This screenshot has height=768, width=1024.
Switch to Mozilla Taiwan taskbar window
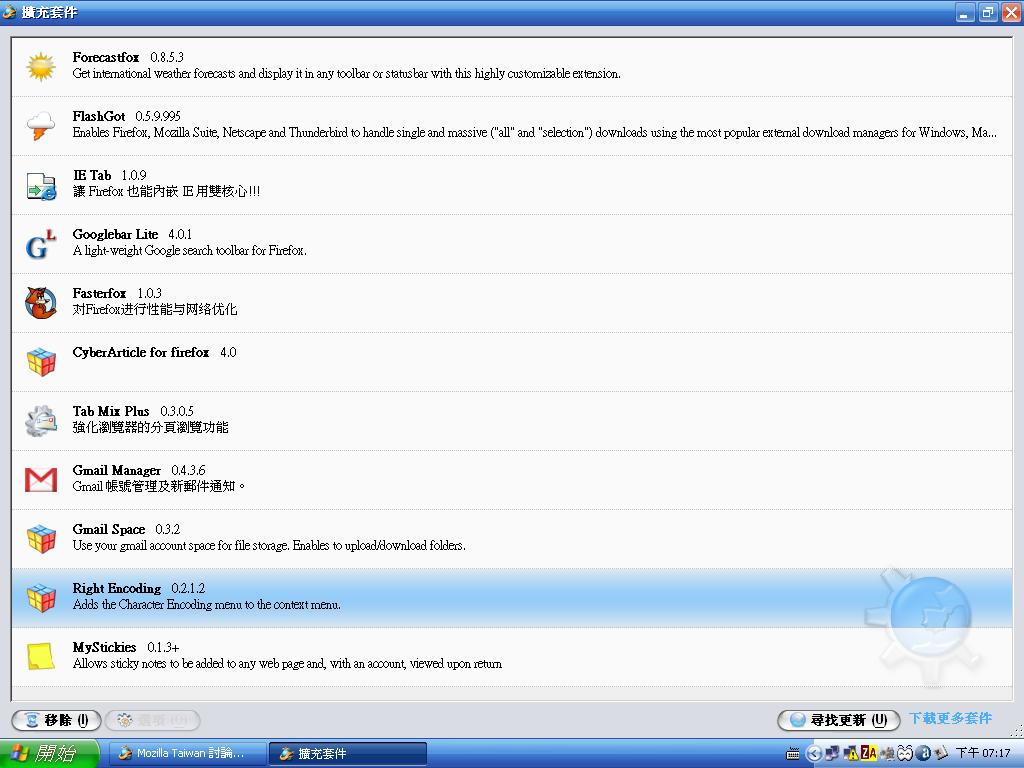tap(188, 753)
